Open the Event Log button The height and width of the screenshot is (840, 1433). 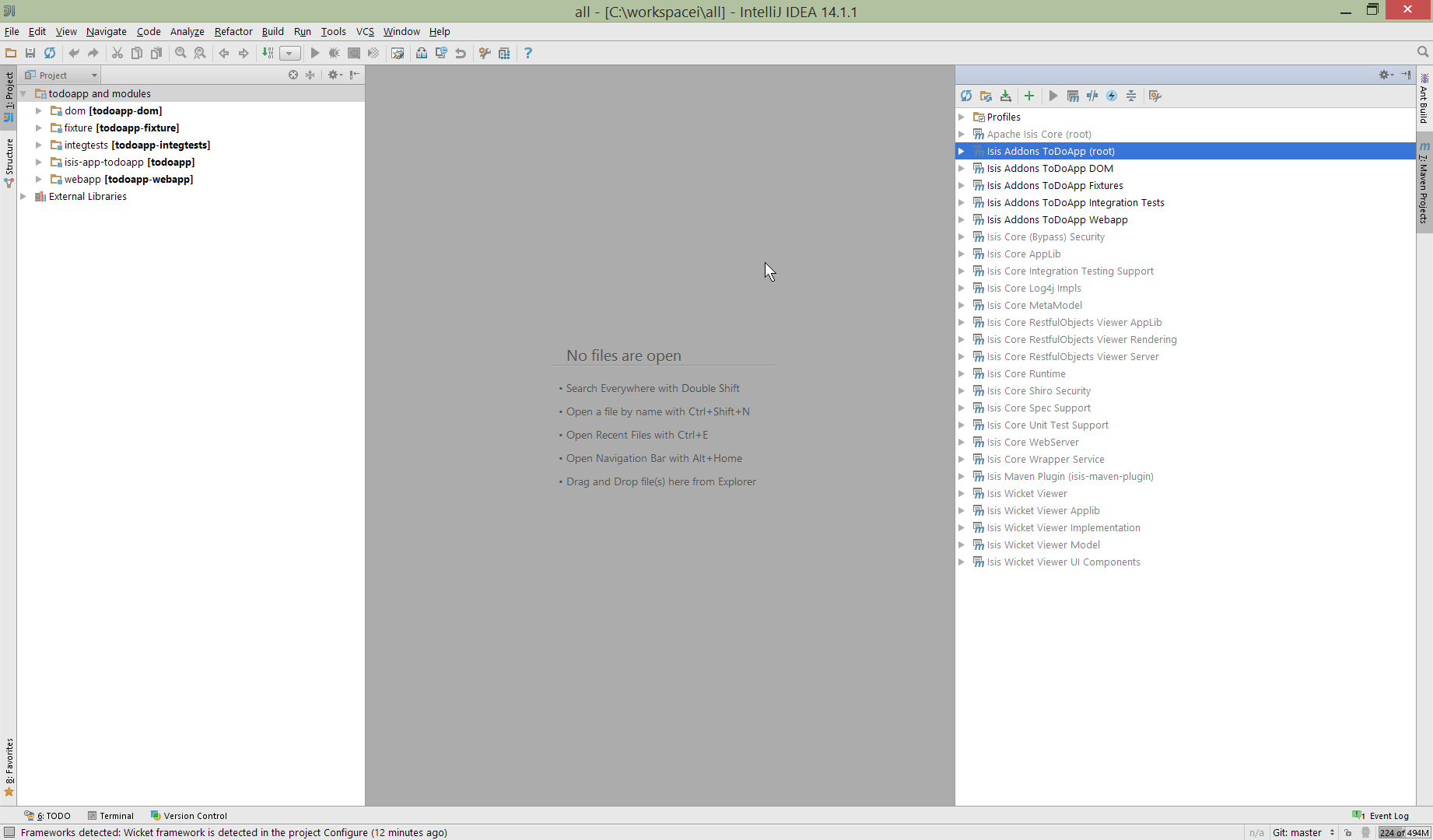pos(1382,815)
